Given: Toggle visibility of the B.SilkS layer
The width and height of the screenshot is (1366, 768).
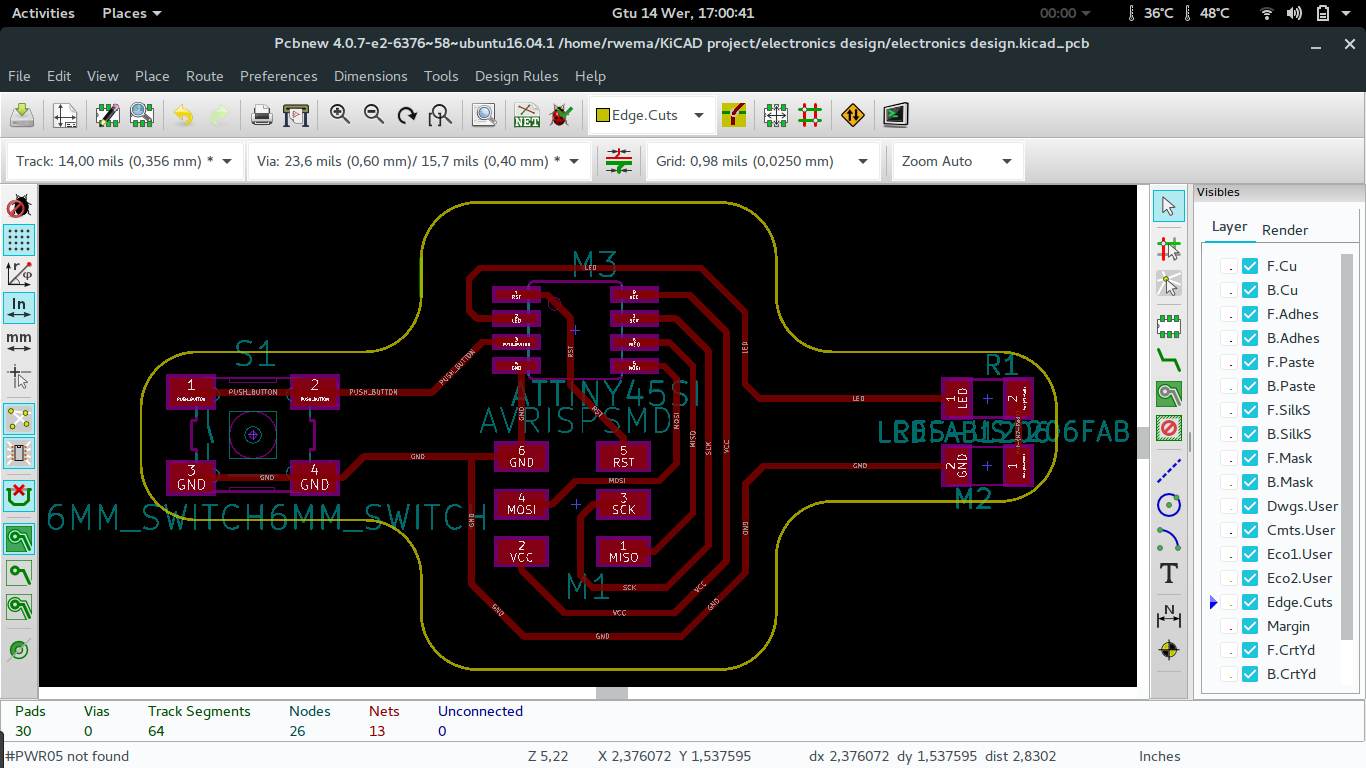Looking at the screenshot, I should tap(1249, 433).
